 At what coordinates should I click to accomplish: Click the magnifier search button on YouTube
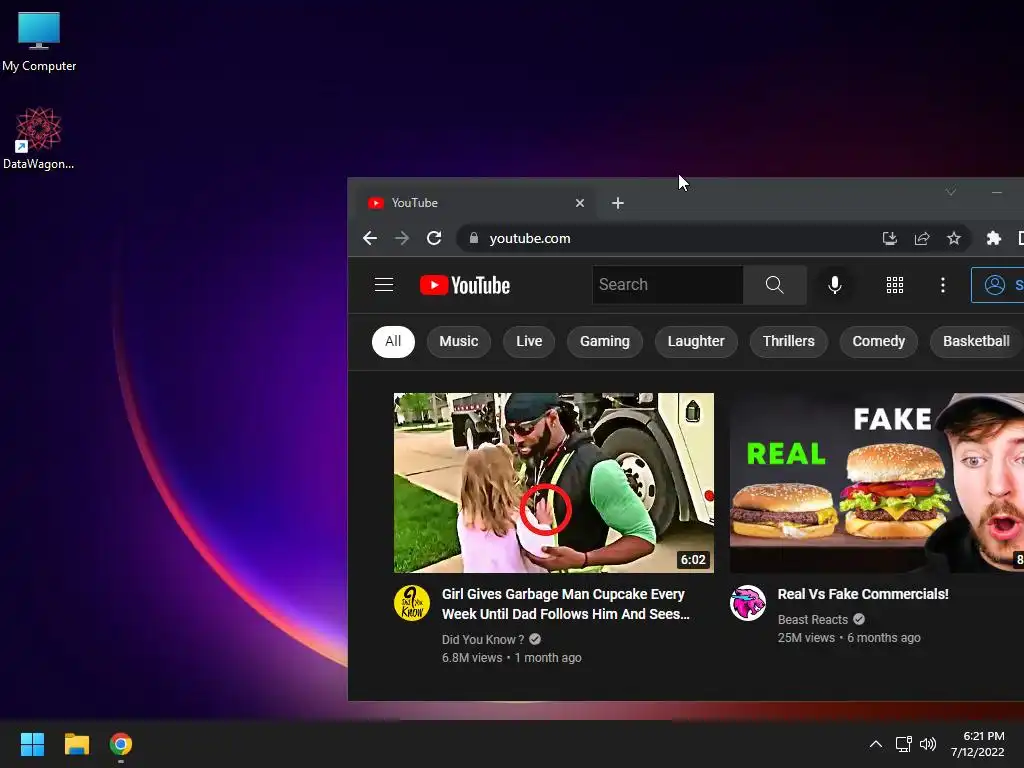775,285
